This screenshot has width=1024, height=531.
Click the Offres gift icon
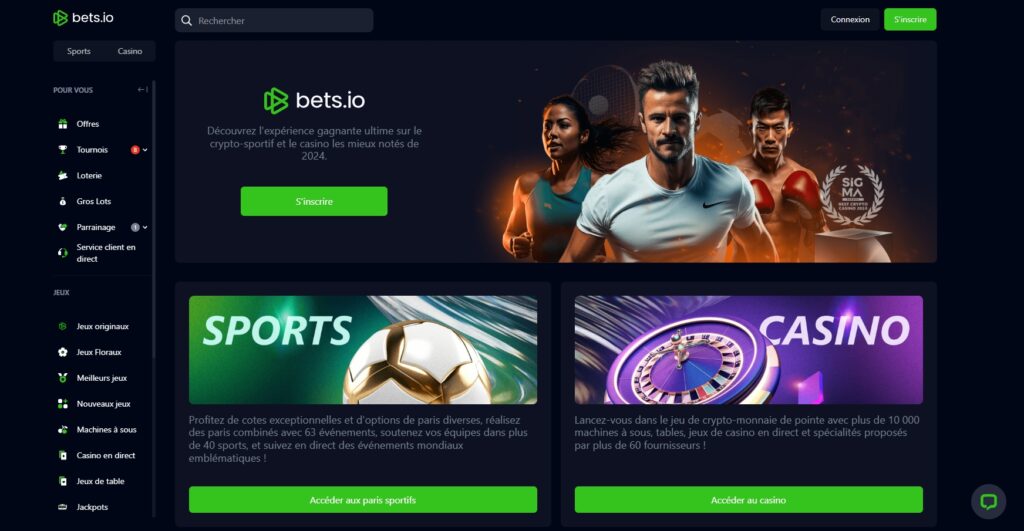click(x=63, y=124)
